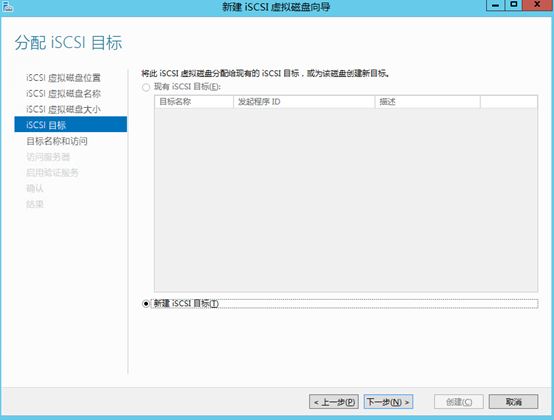The image size is (554, 420).
Task: Select the 新建 iSCSI 目标 radio button
Action: pos(146,304)
